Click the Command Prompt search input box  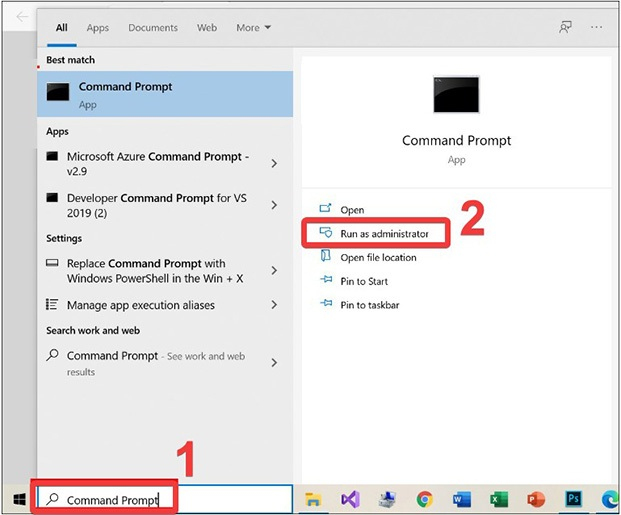(112, 499)
